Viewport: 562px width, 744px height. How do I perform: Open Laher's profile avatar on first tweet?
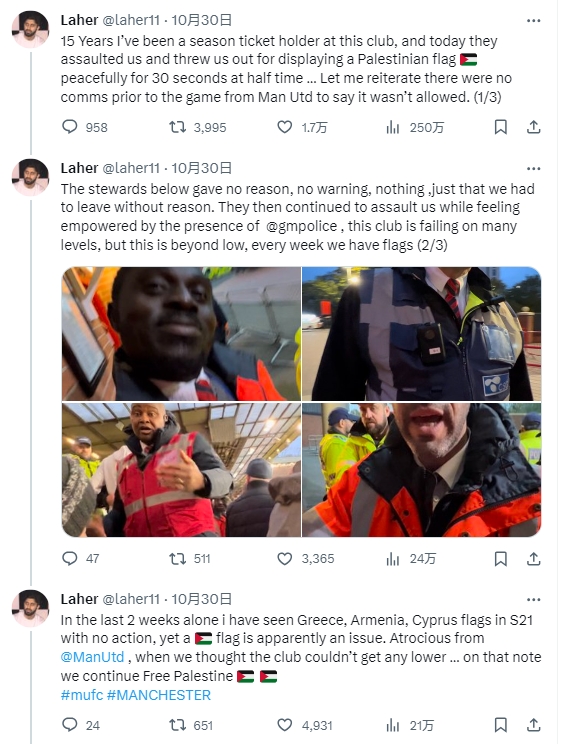point(30,29)
